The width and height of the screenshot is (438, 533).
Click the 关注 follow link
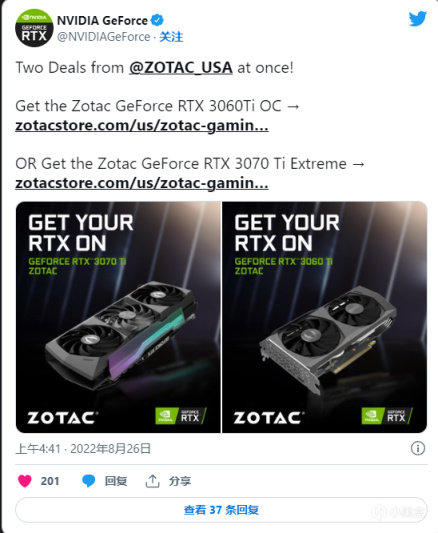[x=171, y=37]
